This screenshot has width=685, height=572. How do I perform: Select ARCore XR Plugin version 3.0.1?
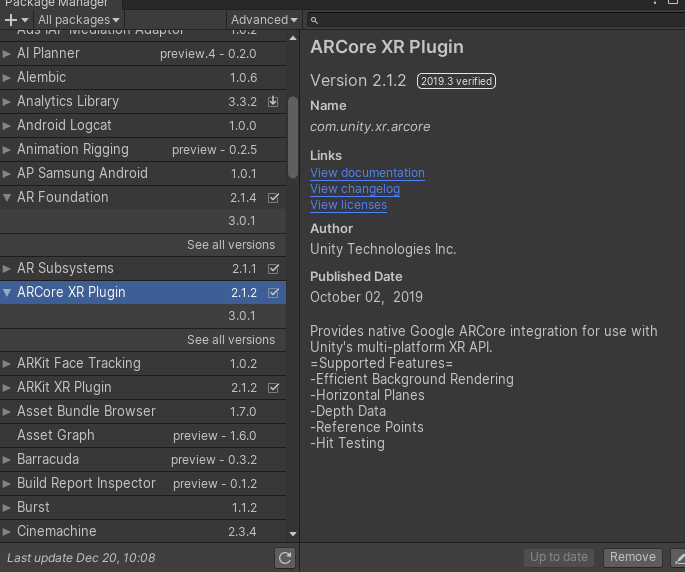pos(143,316)
